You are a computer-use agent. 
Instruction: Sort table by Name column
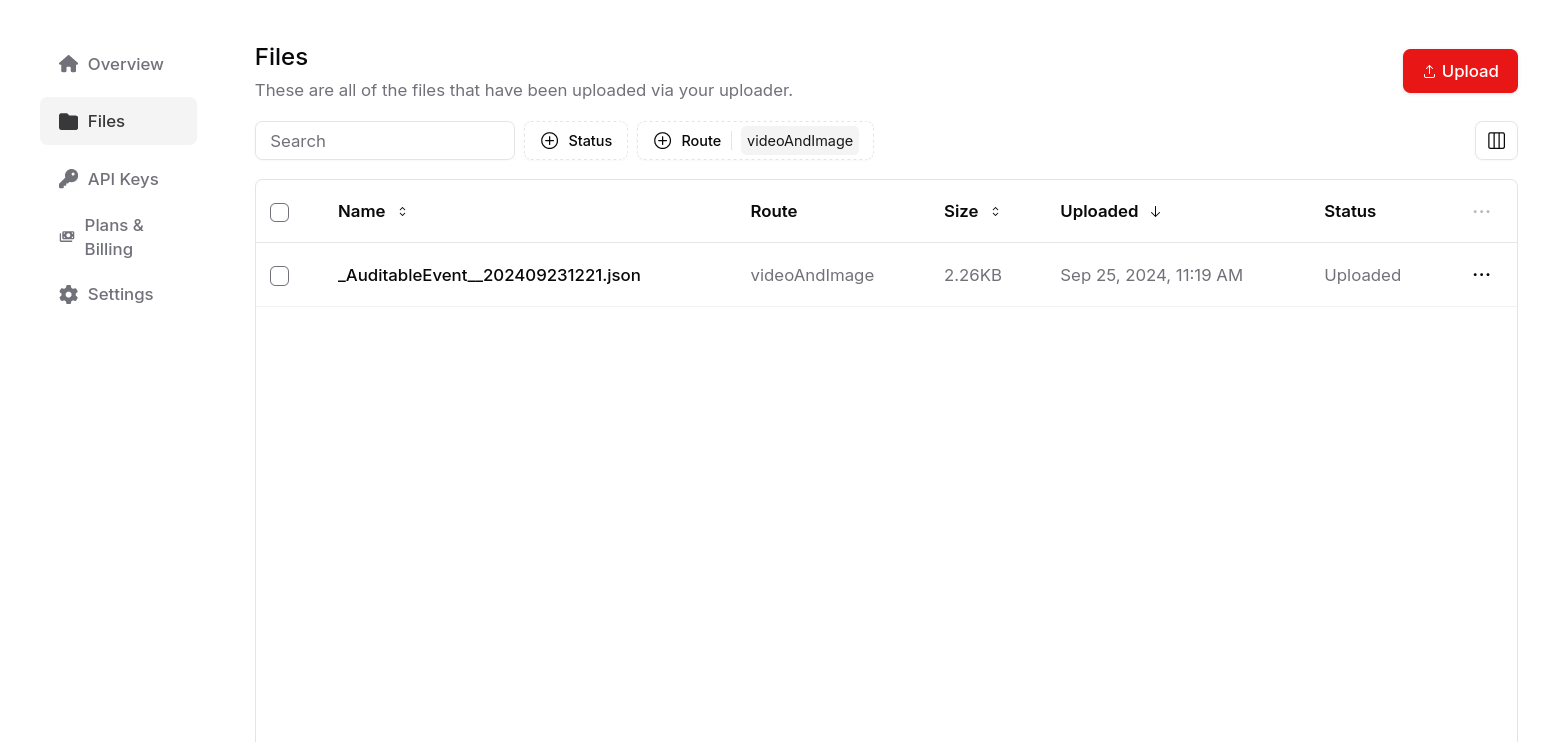(373, 211)
